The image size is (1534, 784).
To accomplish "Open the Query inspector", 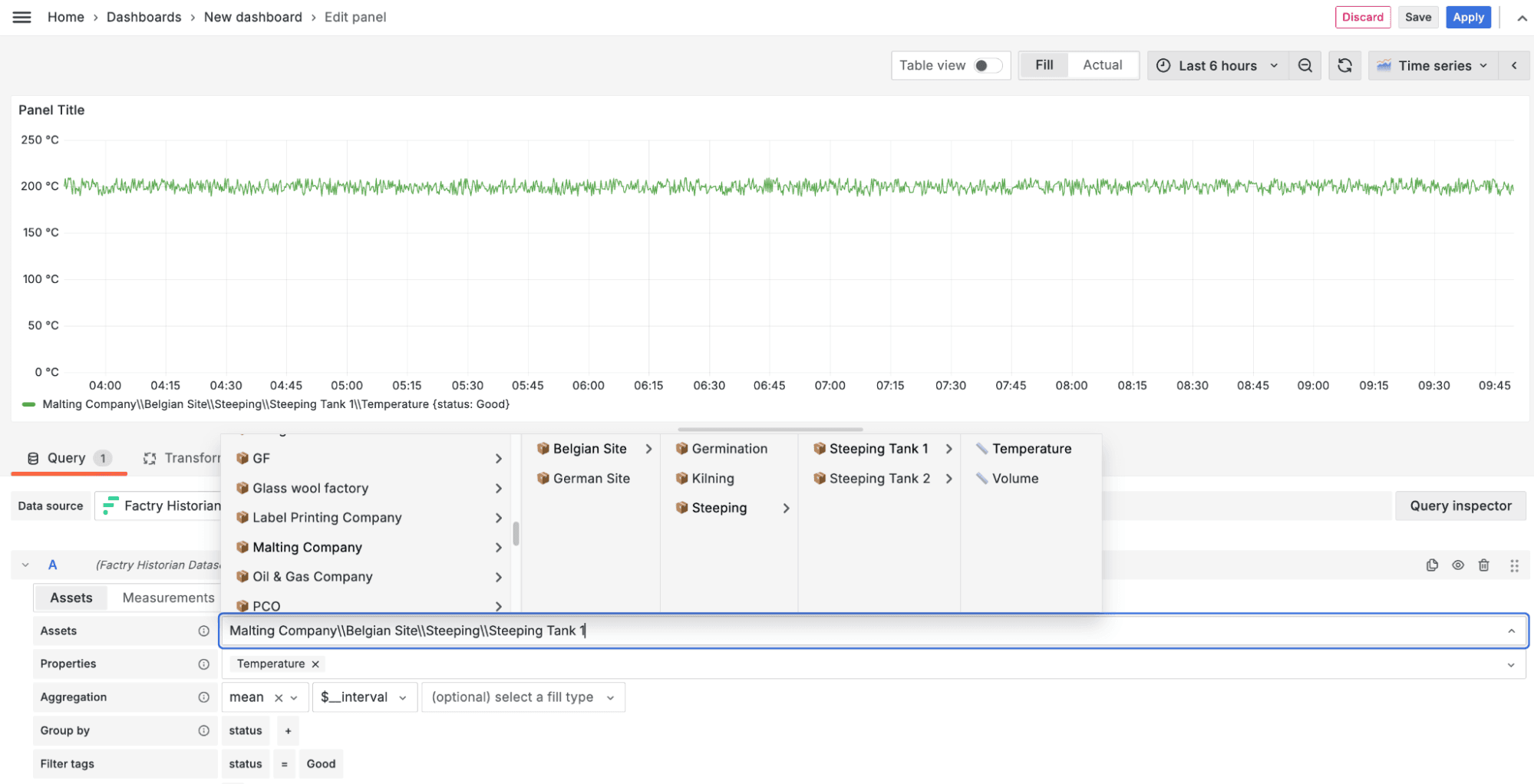I will click(x=1460, y=506).
